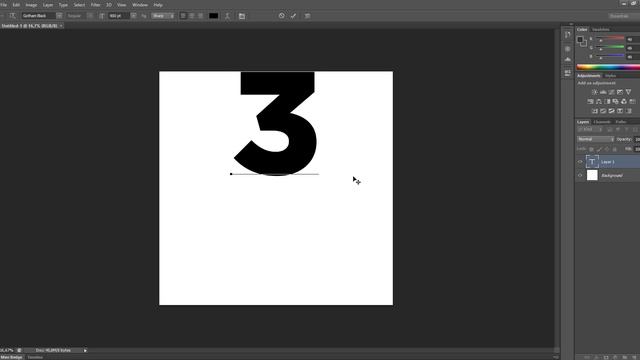640x360 pixels.
Task: Select the Background layer thumbnail
Action: click(592, 175)
